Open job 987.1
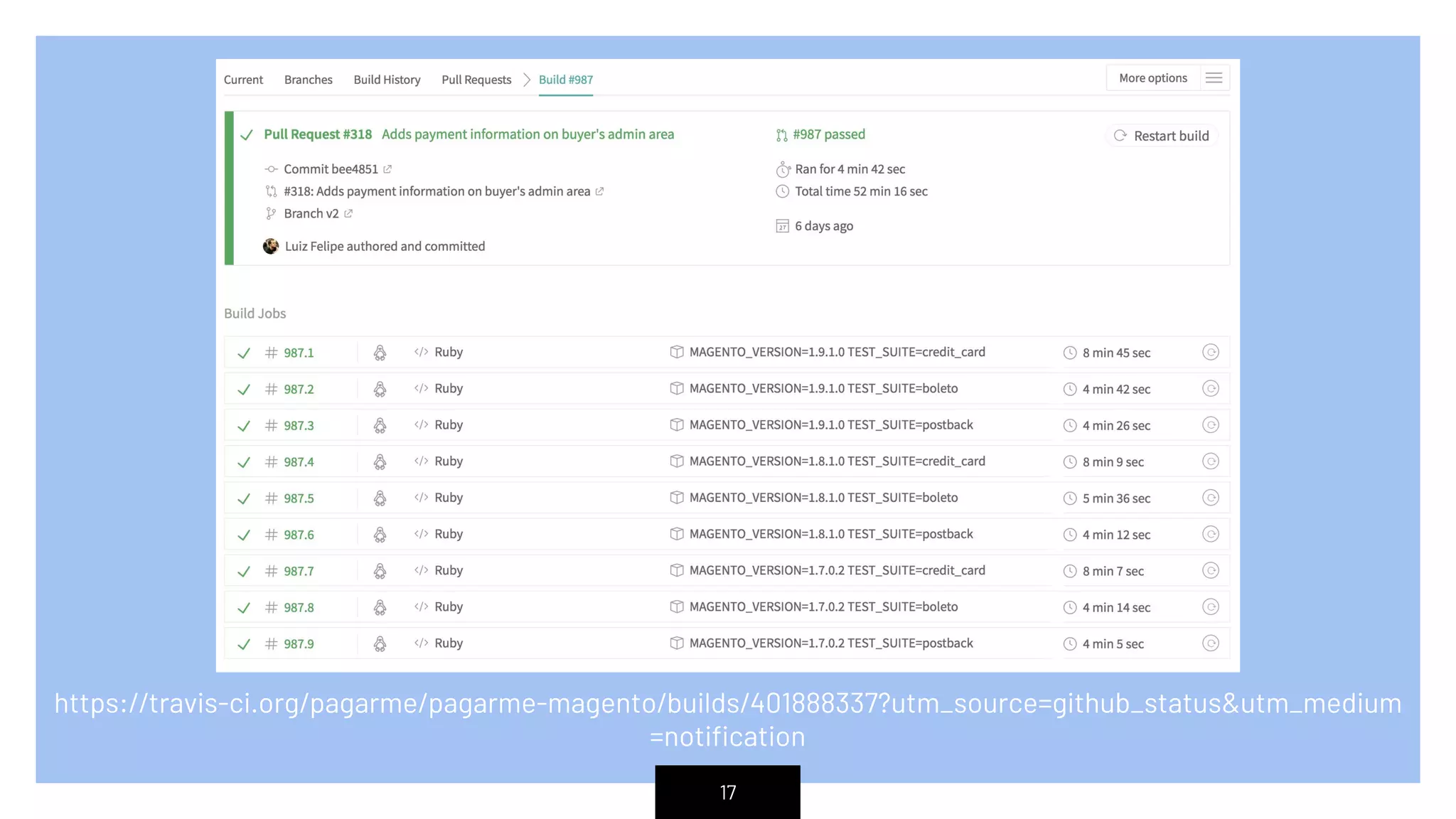Image resolution: width=1456 pixels, height=819 pixels. [299, 353]
